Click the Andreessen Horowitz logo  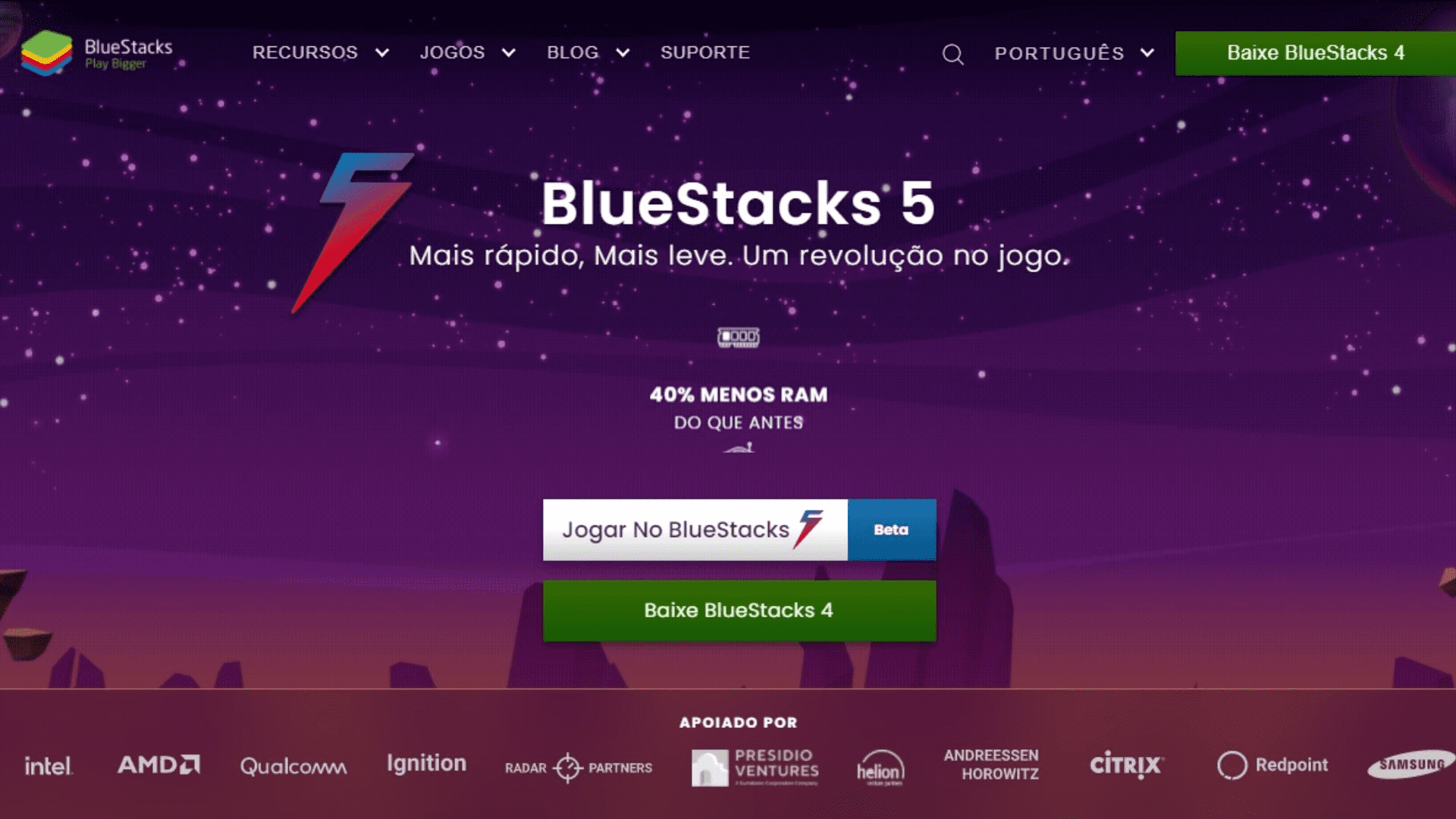point(991,764)
